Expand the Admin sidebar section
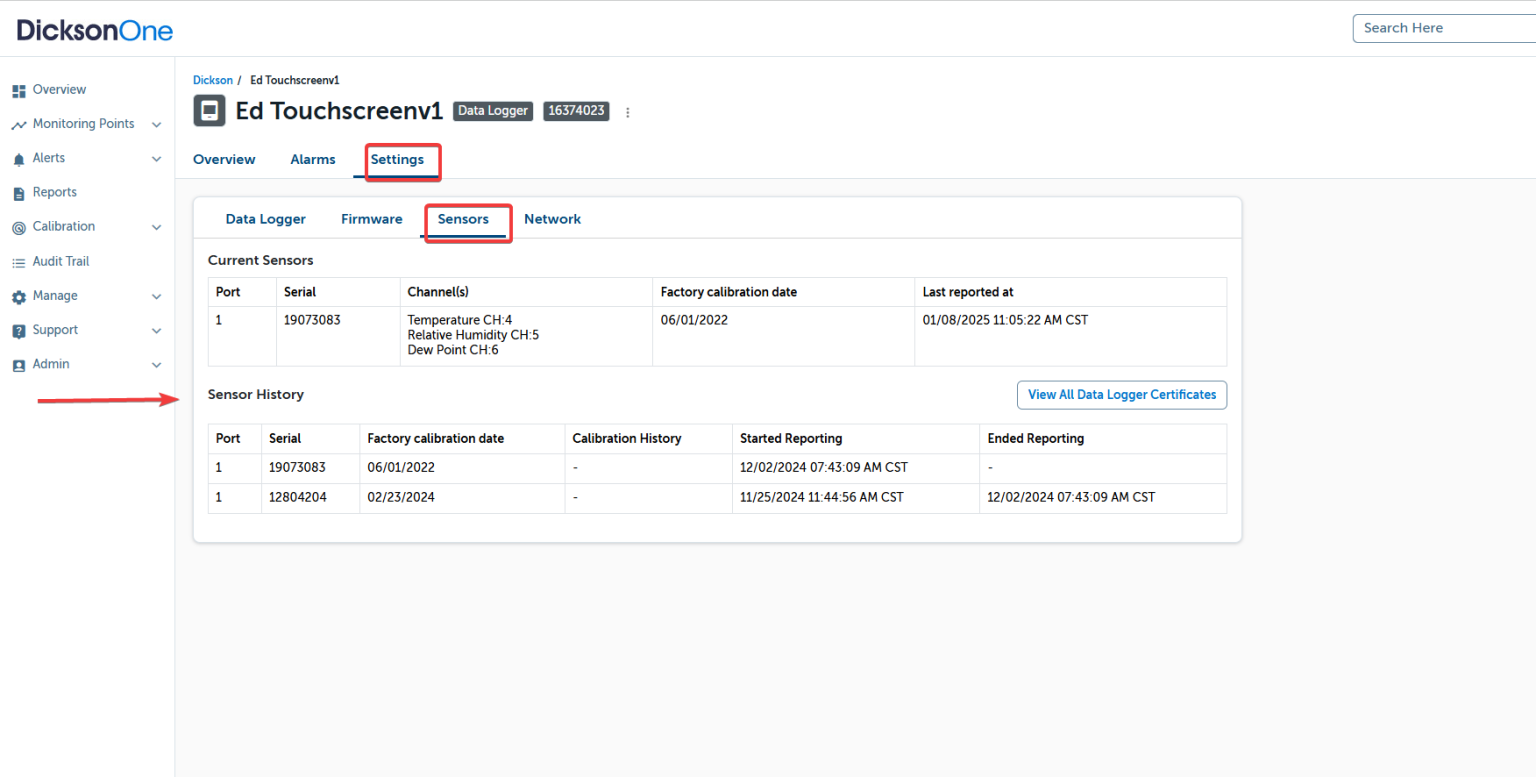The height and width of the screenshot is (777, 1536). [156, 365]
